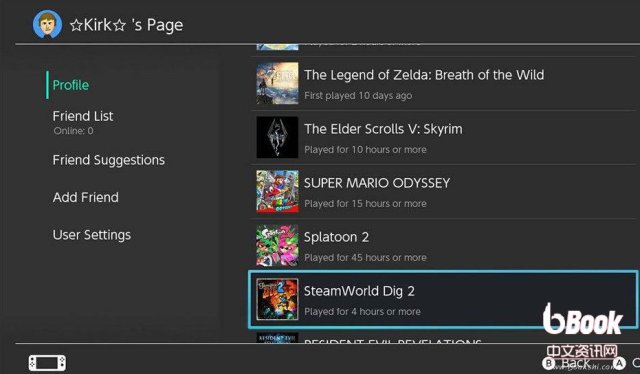The image size is (640, 374).
Task: Select the Splatoon 2 entry title
Action: [336, 237]
